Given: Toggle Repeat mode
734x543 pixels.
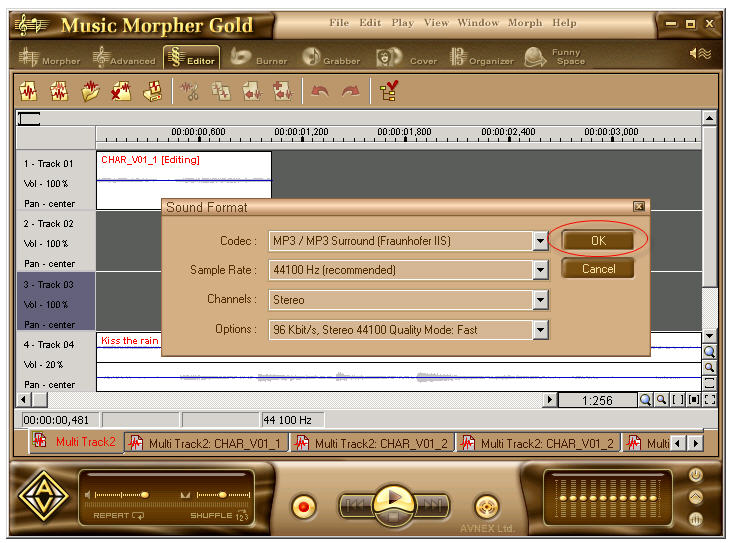Looking at the screenshot, I should coord(118,515).
